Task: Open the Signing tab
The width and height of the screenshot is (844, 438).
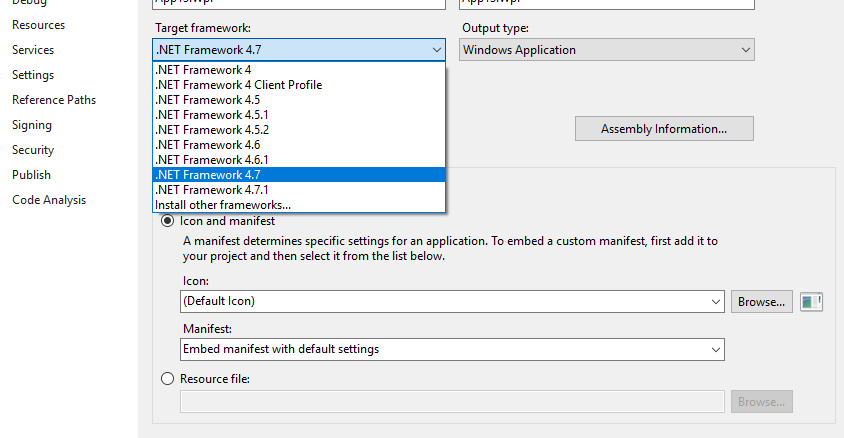Action: 32,125
